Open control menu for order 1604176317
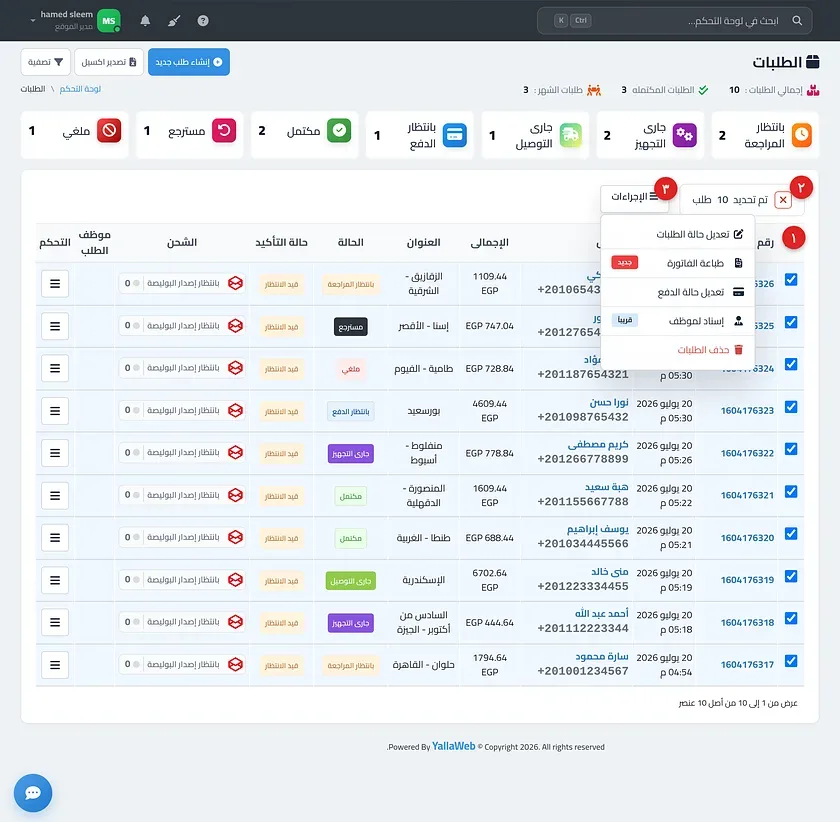Screen dimensions: 840x822 point(55,665)
